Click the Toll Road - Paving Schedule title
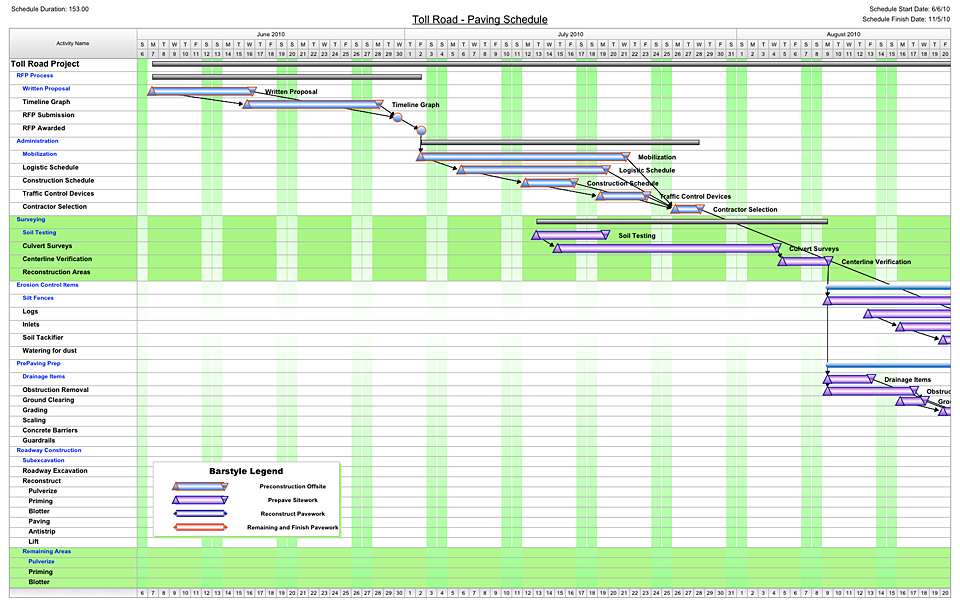The height and width of the screenshot is (605, 960). pyautogui.click(x=480, y=19)
